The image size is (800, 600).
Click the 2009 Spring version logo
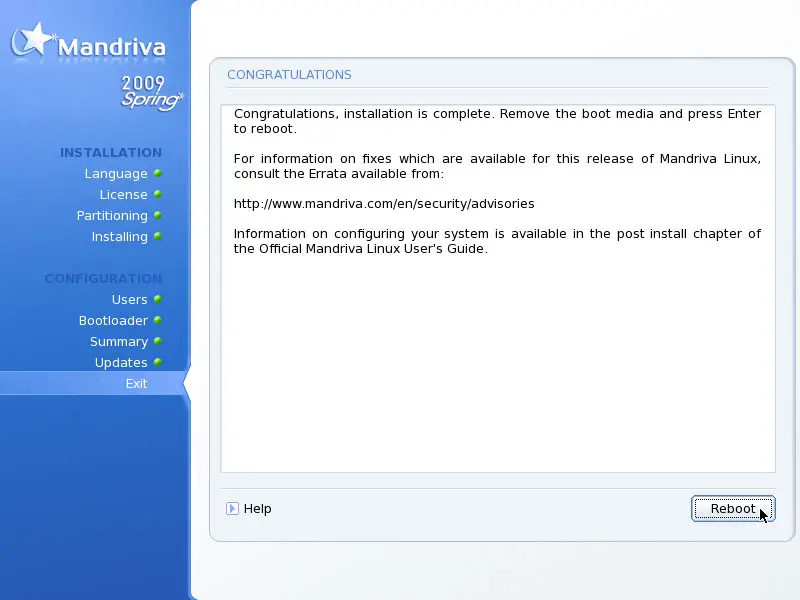click(x=152, y=92)
